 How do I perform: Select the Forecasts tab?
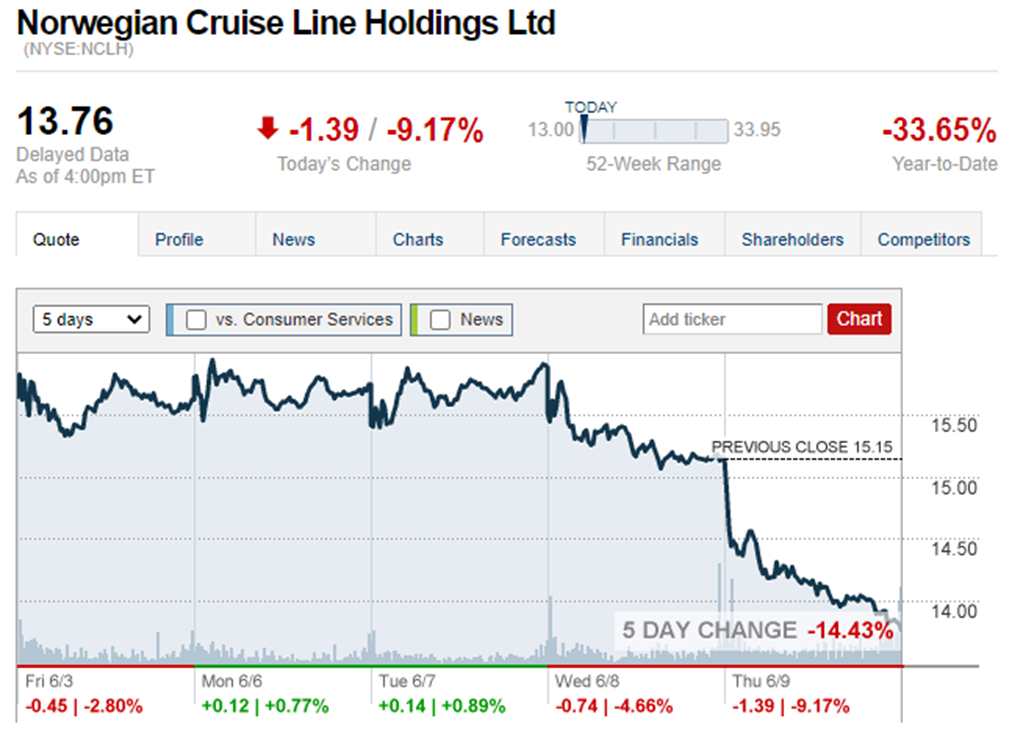point(538,240)
